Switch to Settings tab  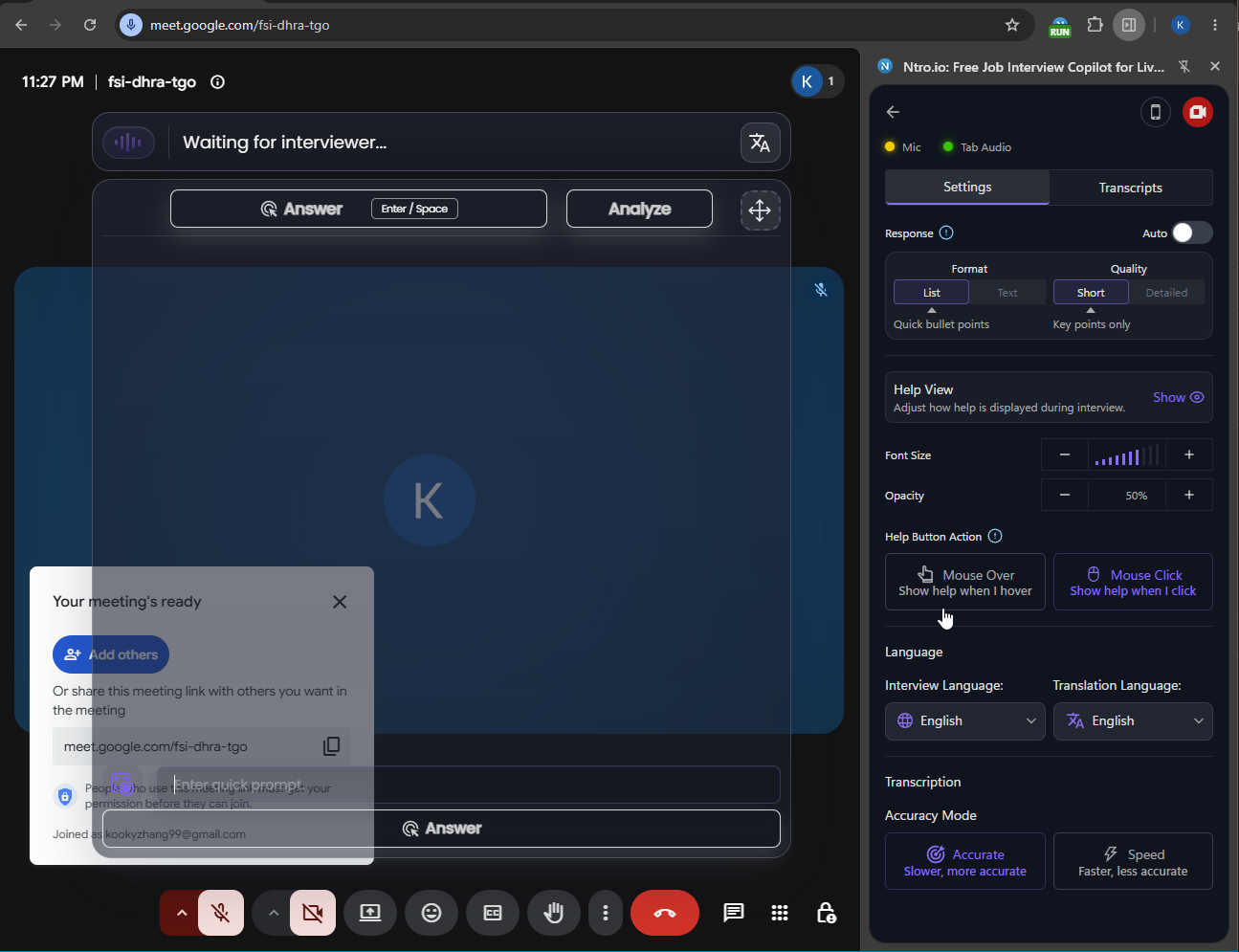tap(967, 188)
